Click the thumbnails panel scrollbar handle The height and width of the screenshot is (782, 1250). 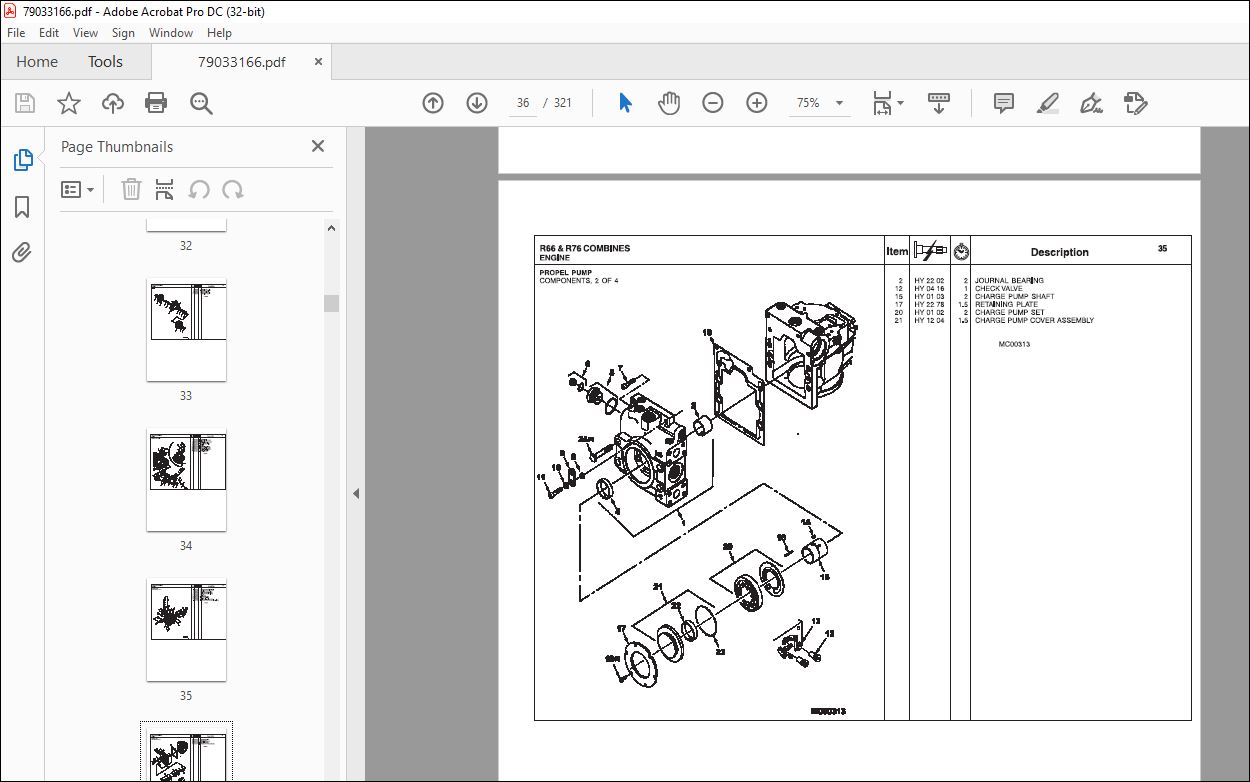pos(332,304)
